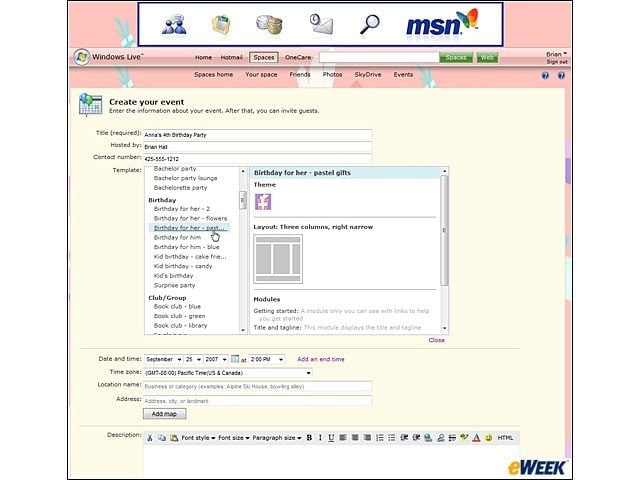640x480 pixels.
Task: Click the msn butterfly logo
Action: [x=442, y=24]
